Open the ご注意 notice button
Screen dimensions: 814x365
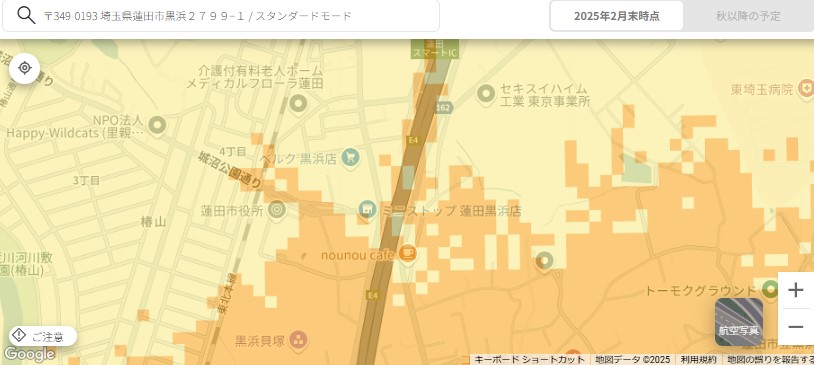click(43, 336)
